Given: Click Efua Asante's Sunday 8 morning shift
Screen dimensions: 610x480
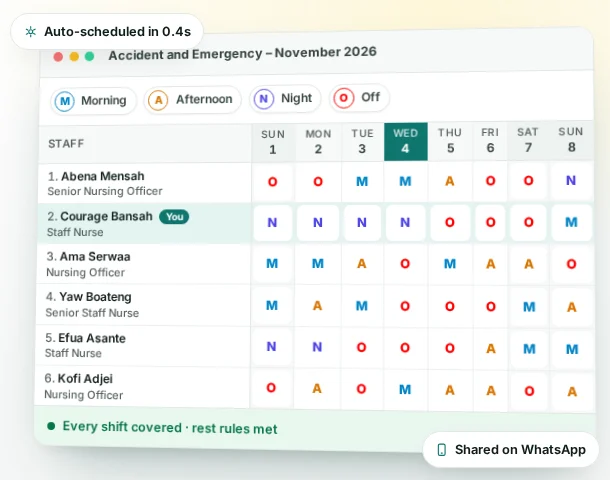Looking at the screenshot, I should point(572,349).
